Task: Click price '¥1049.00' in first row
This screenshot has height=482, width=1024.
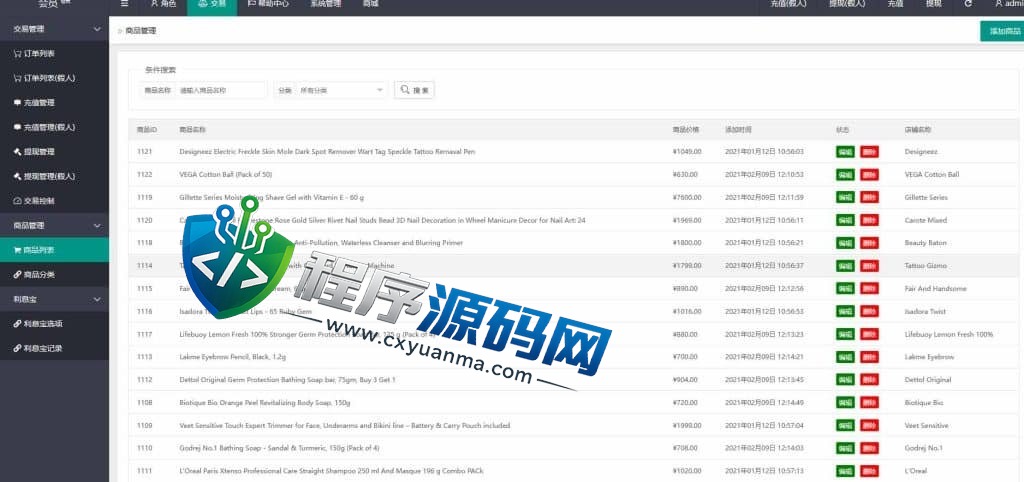Action: [686, 152]
